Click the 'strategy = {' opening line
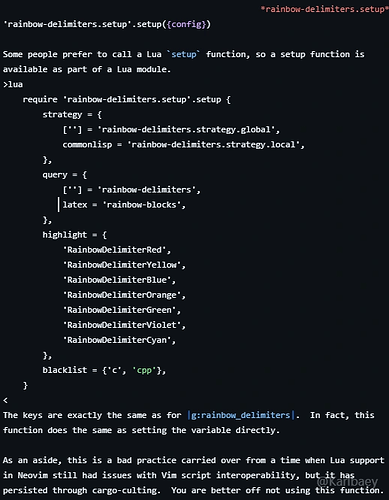 [x=72, y=115]
